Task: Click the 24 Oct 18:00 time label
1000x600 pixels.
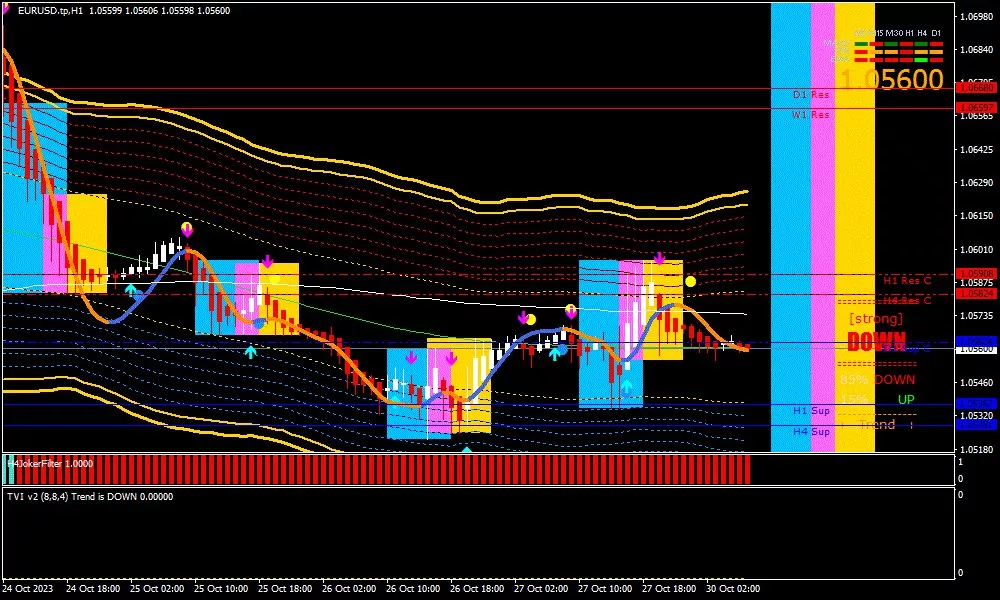Action: coord(93,589)
